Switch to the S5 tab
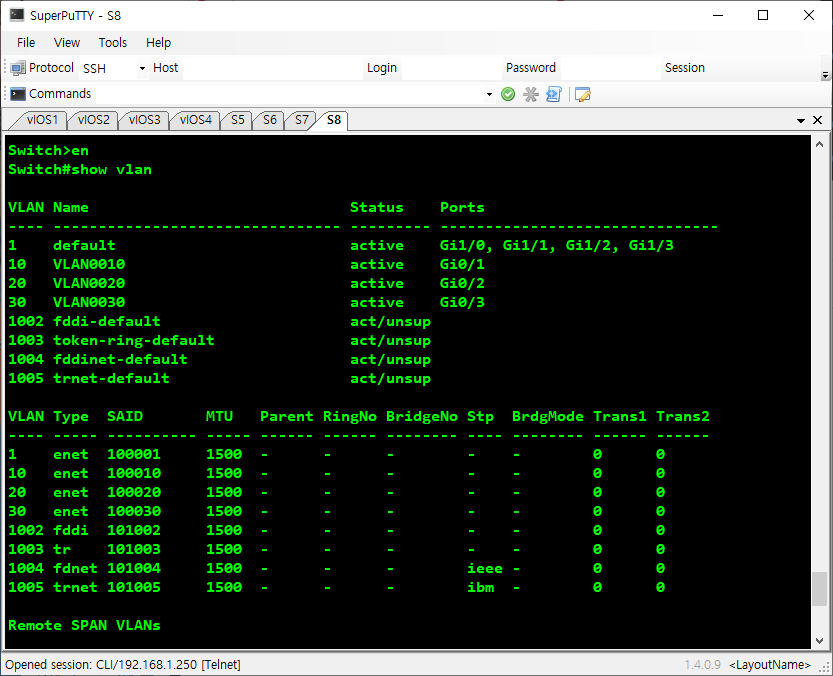Screen dimensions: 833x676 pyautogui.click(x=237, y=120)
